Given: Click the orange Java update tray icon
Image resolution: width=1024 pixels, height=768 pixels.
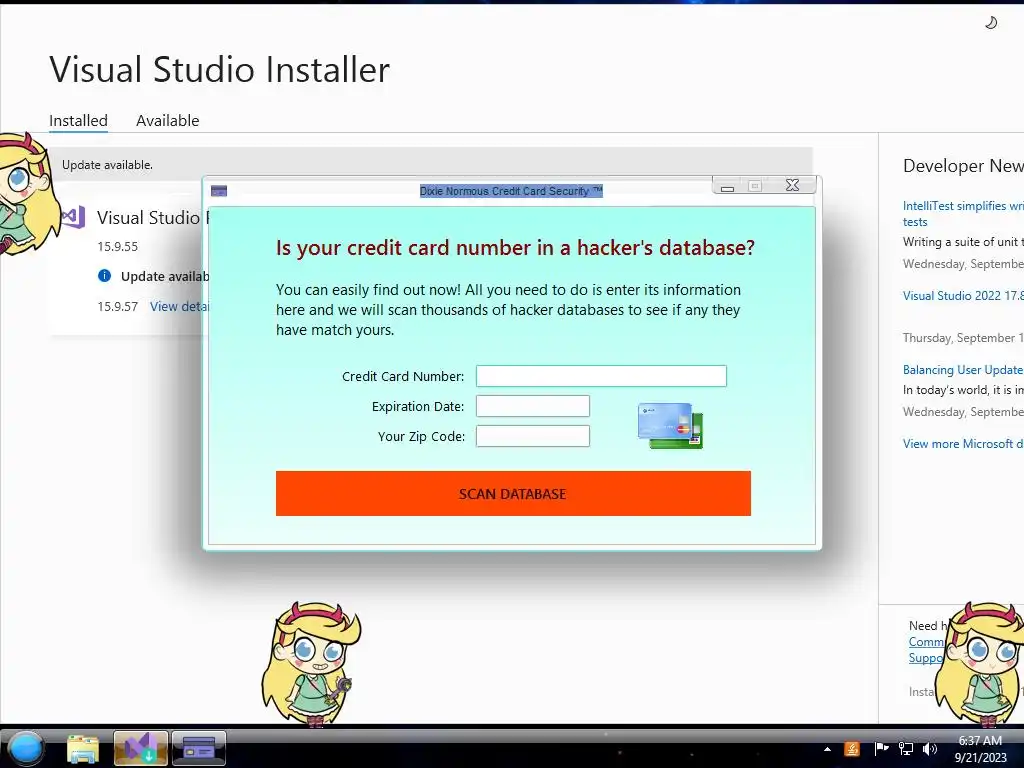Looking at the screenshot, I should [x=852, y=748].
